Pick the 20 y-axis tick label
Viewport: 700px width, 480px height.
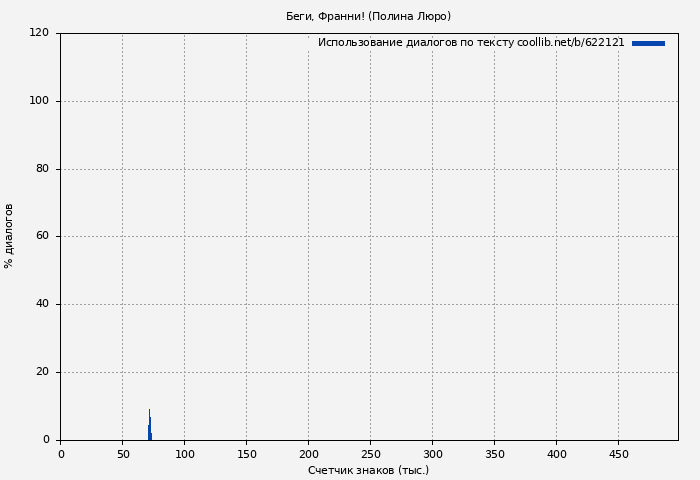[x=42, y=372]
